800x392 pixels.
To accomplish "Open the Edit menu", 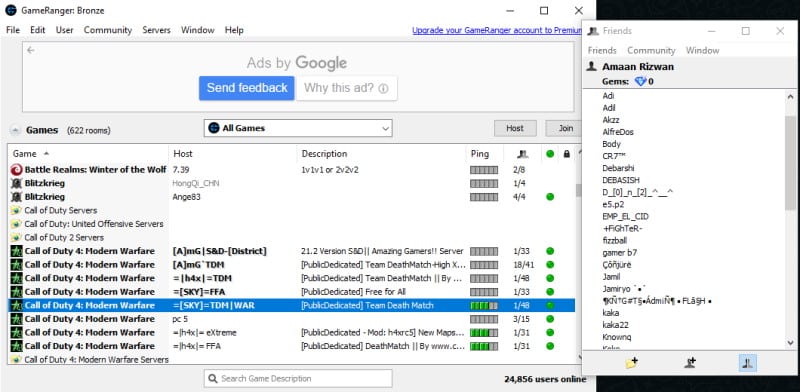I will (x=37, y=30).
